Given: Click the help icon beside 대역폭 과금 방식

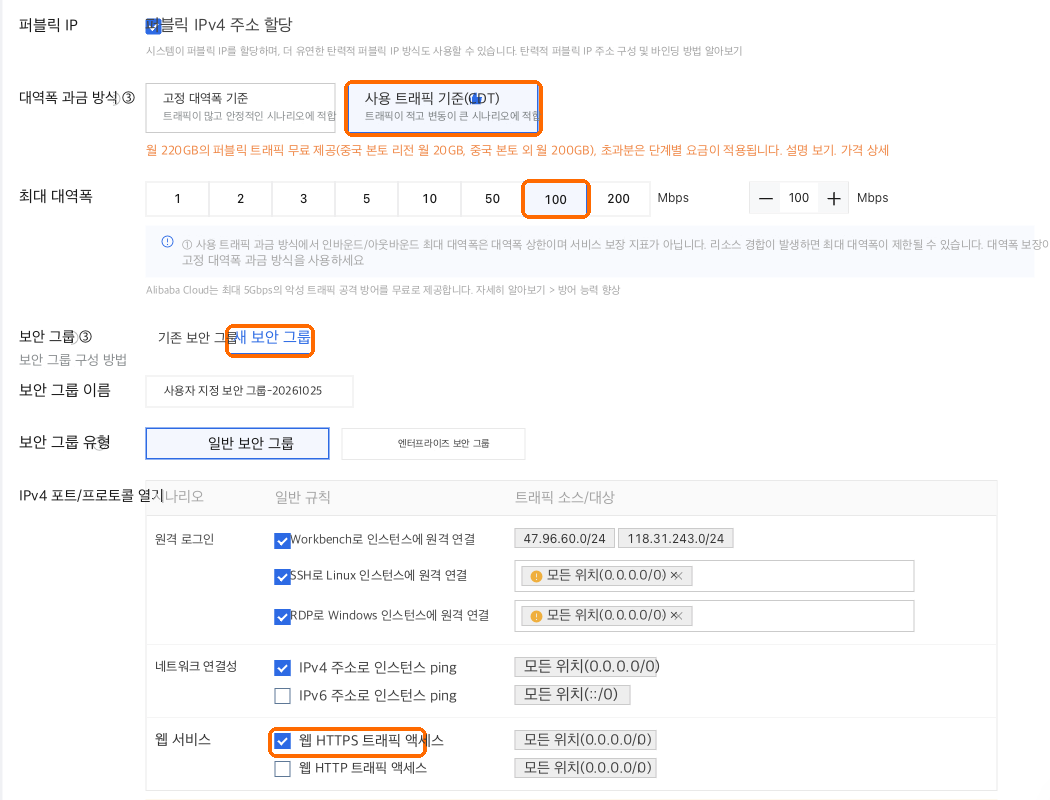Looking at the screenshot, I should click(x=128, y=98).
